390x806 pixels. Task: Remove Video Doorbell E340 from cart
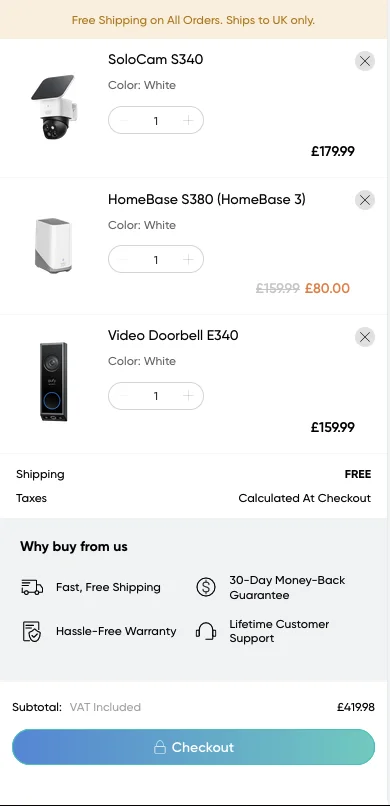(365, 337)
